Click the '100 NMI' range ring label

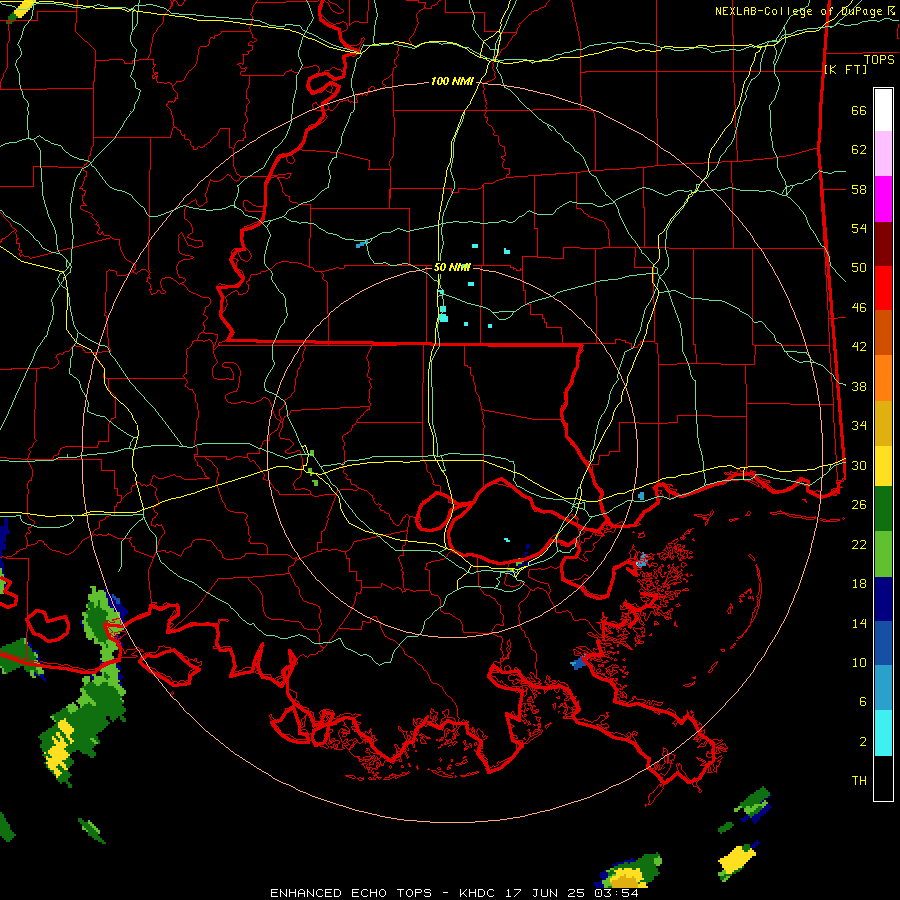[452, 82]
